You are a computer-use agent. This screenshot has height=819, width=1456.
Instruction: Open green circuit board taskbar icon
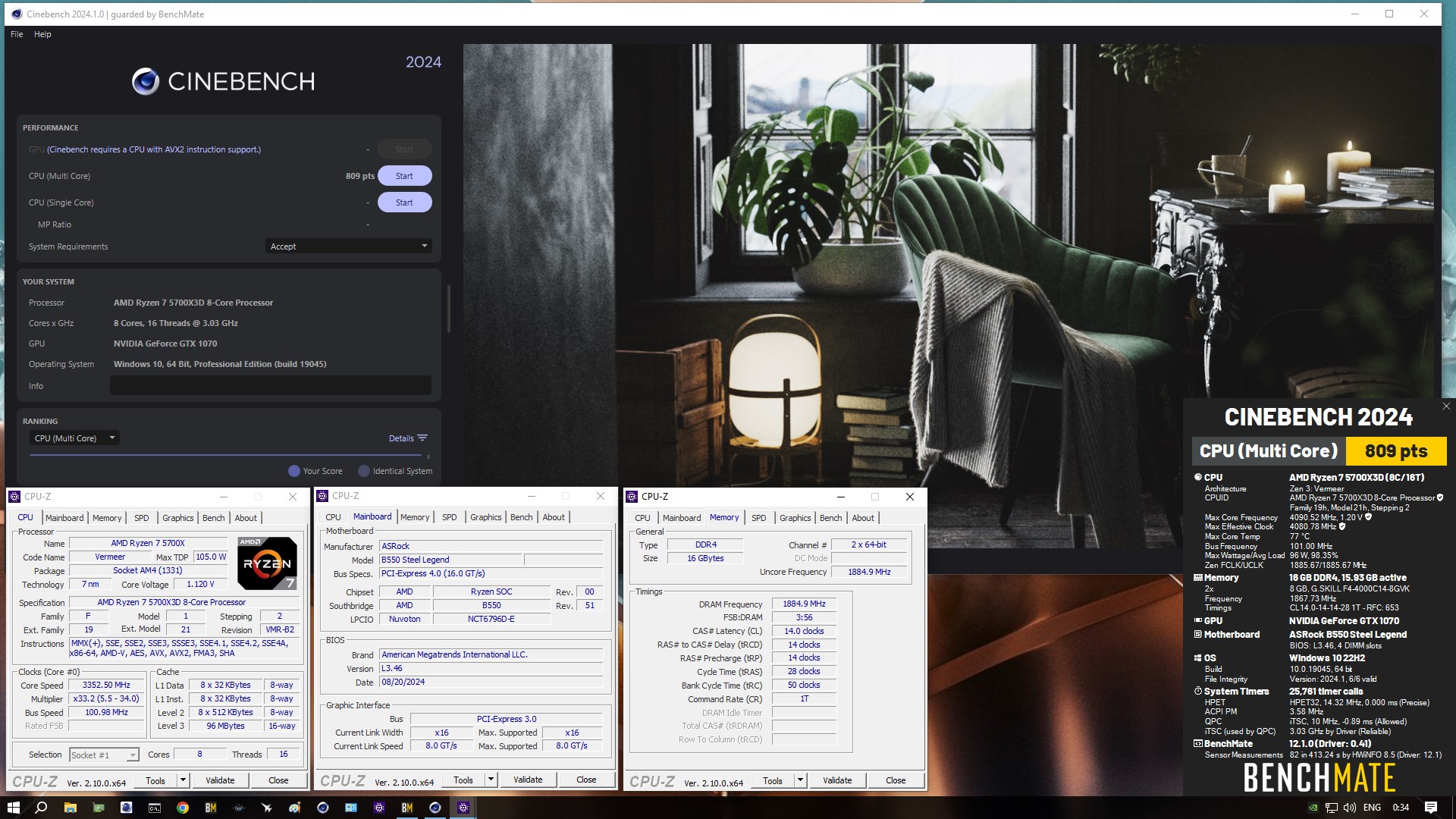(x=99, y=808)
